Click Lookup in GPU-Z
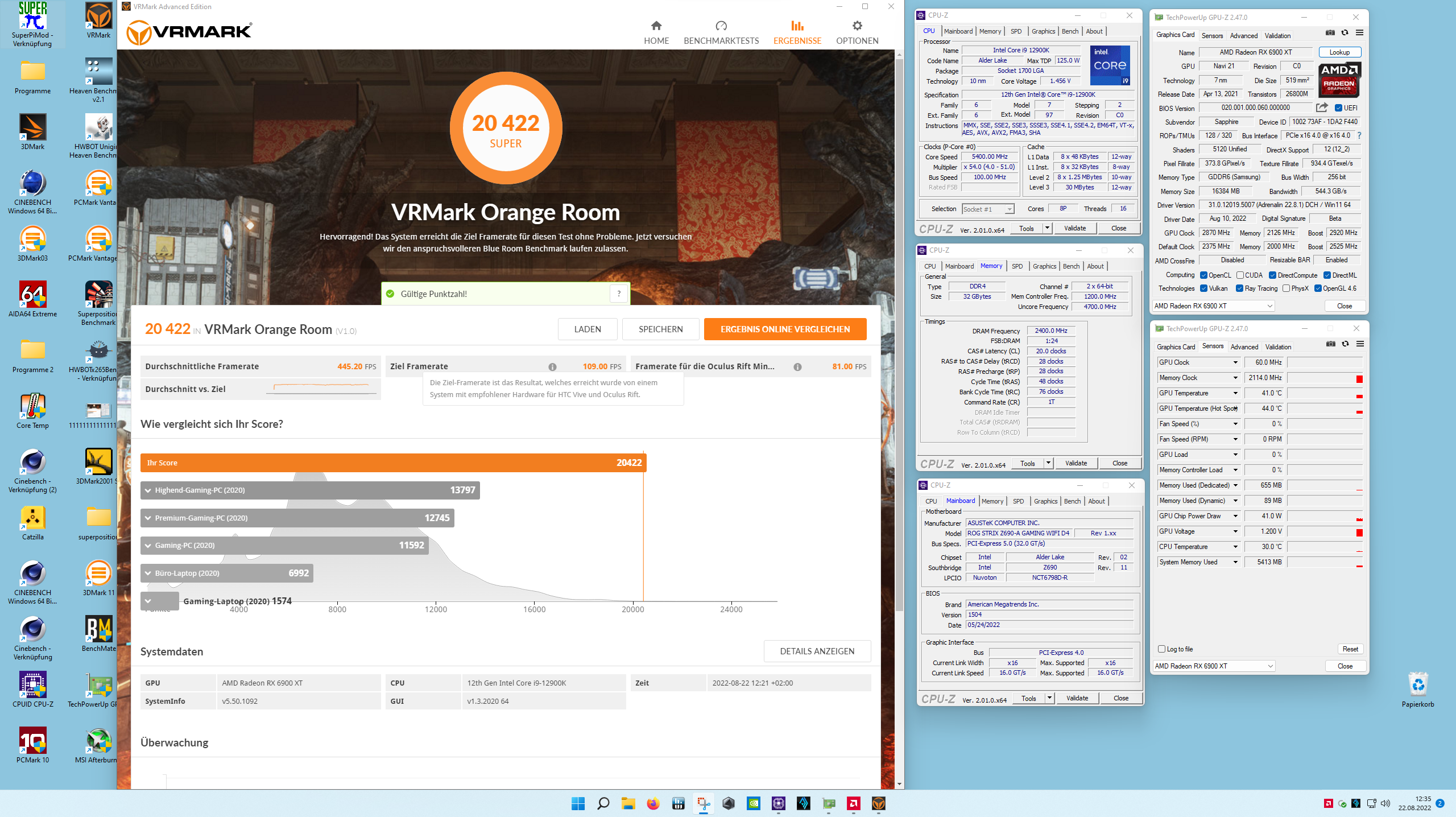1456x817 pixels. pos(1339,52)
